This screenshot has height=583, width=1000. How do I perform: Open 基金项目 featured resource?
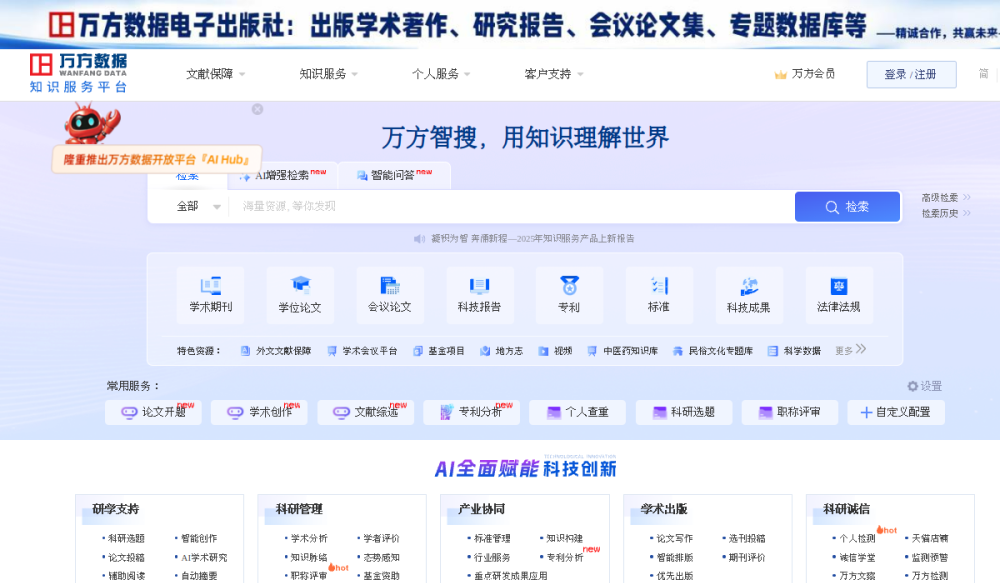pos(439,351)
